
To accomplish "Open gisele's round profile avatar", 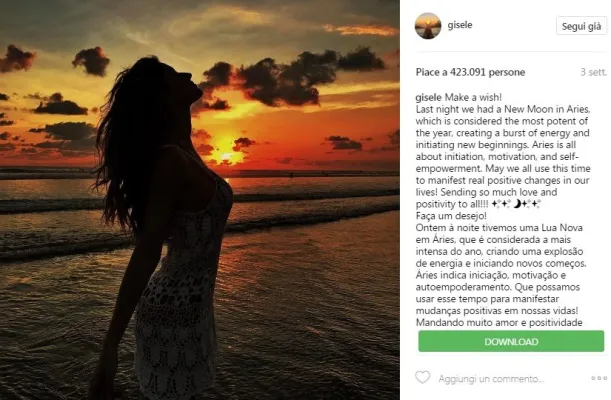I will coord(428,26).
